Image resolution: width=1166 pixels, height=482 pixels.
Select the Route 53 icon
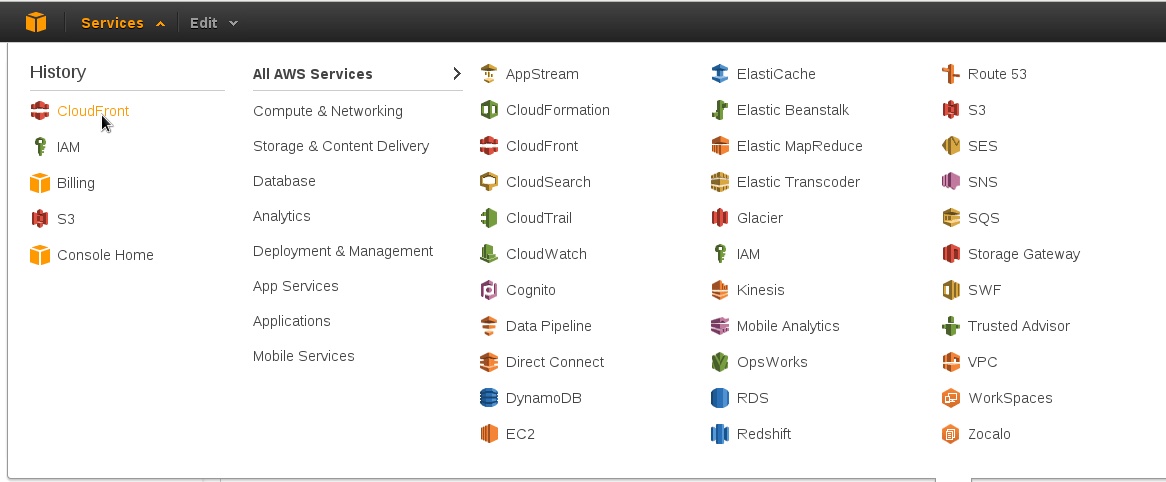click(950, 74)
